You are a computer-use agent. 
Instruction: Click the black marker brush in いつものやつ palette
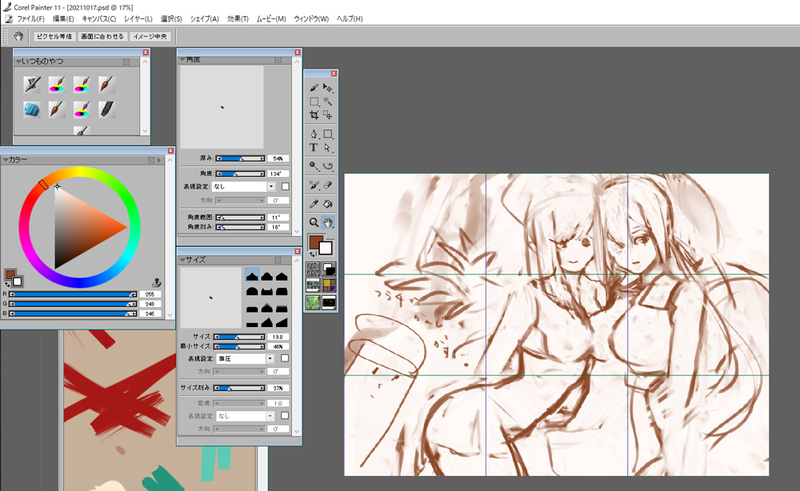(x=106, y=109)
